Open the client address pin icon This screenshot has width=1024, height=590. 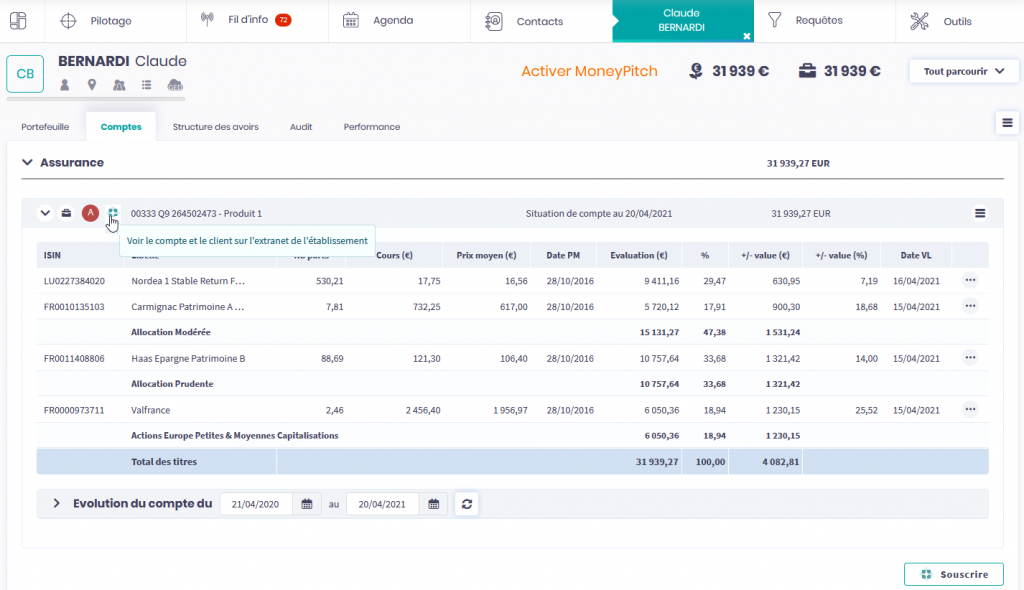tap(92, 85)
